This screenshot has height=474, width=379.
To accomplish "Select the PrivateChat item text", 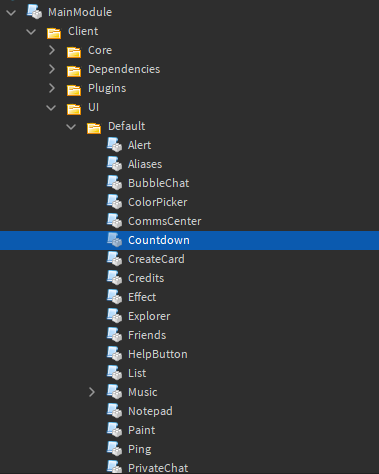I will coord(158,468).
